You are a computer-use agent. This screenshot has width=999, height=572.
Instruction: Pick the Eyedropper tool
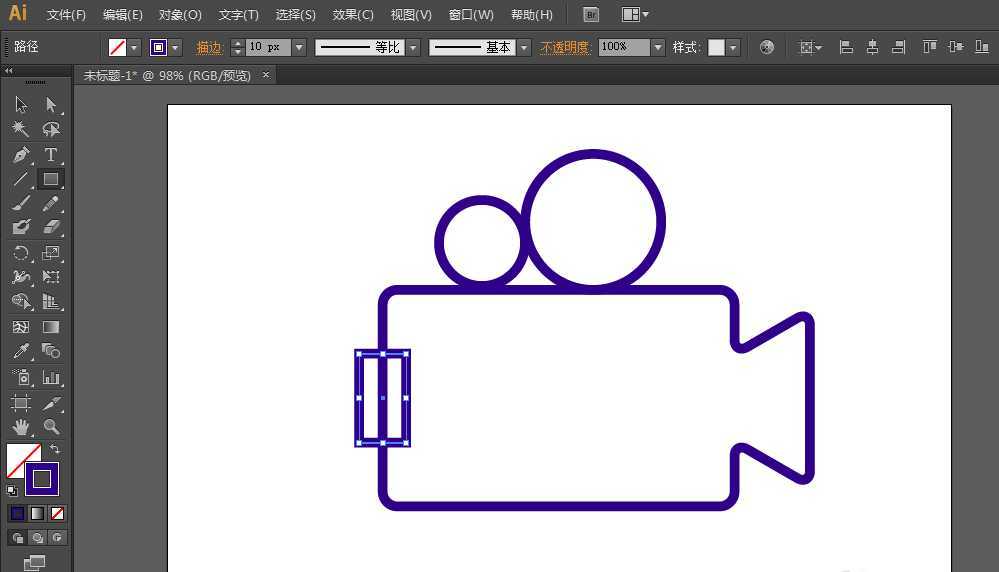[20, 351]
